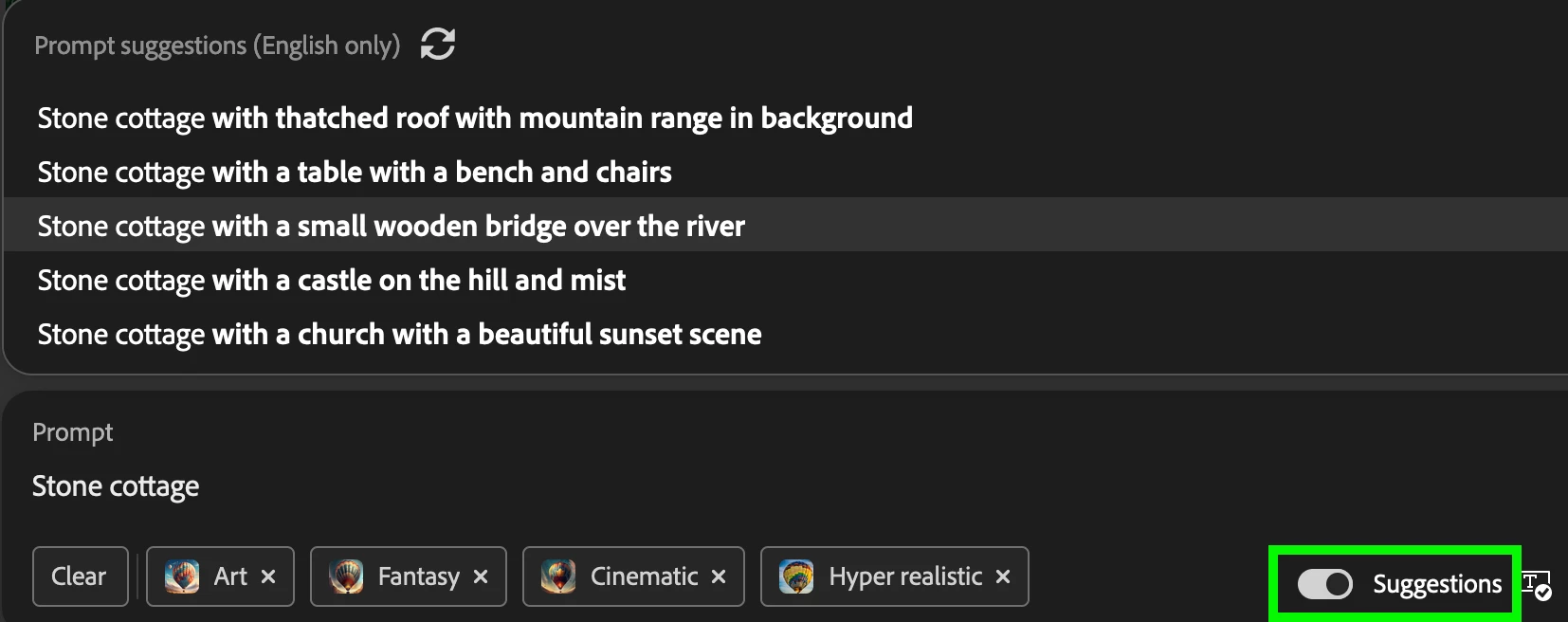
Task: Click the Cinematic tag balloon thumbnail
Action: [x=558, y=576]
